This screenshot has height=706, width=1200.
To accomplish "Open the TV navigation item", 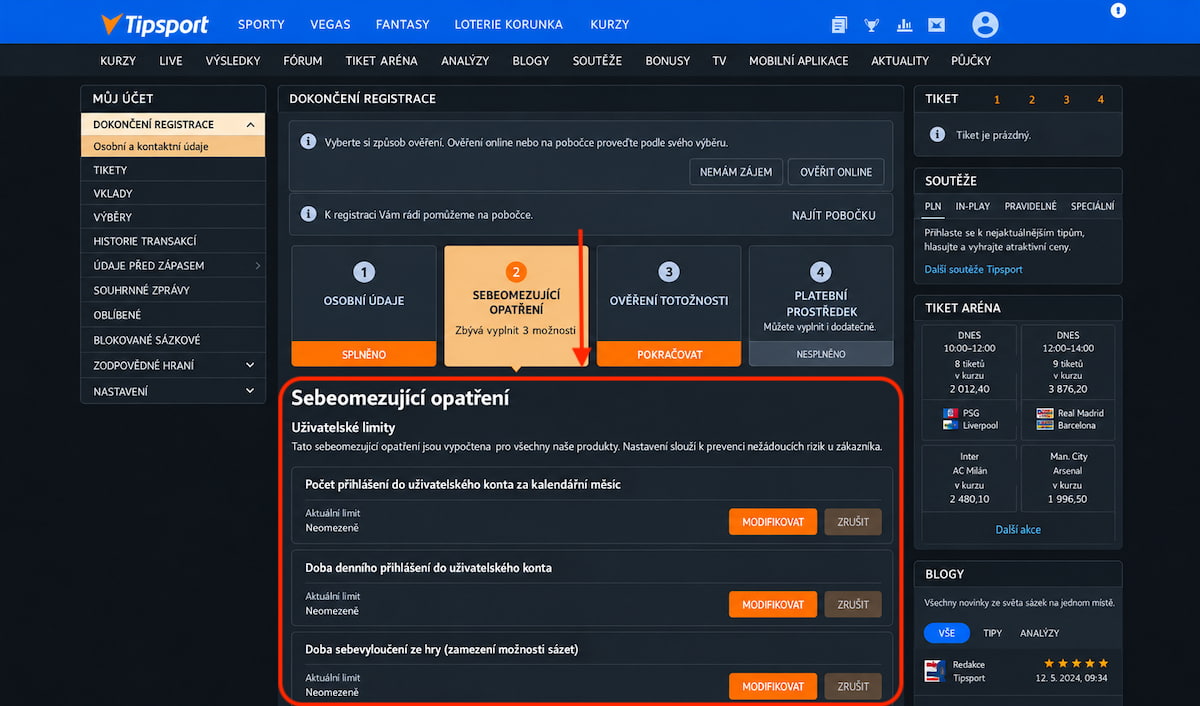I will pos(719,61).
